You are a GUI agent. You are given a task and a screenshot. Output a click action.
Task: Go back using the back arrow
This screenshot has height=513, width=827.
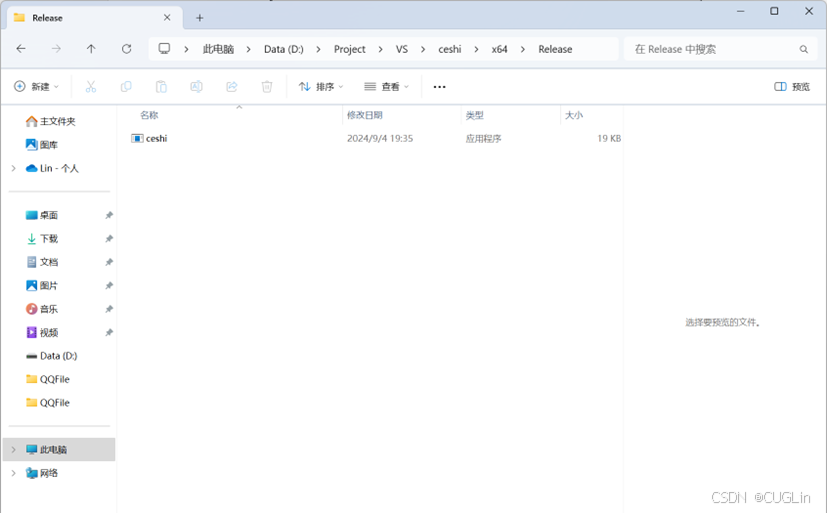[x=21, y=49]
